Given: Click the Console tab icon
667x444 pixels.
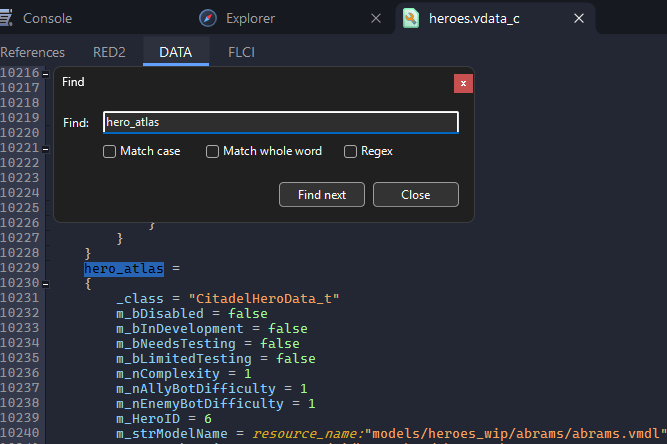Looking at the screenshot, I should [6, 18].
